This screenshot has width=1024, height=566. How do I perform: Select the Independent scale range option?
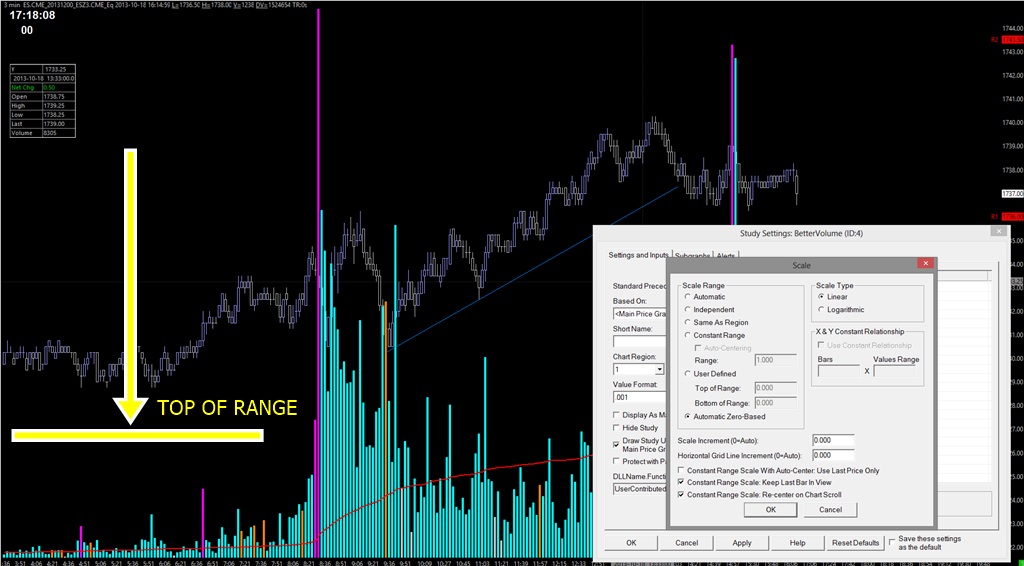(687, 309)
